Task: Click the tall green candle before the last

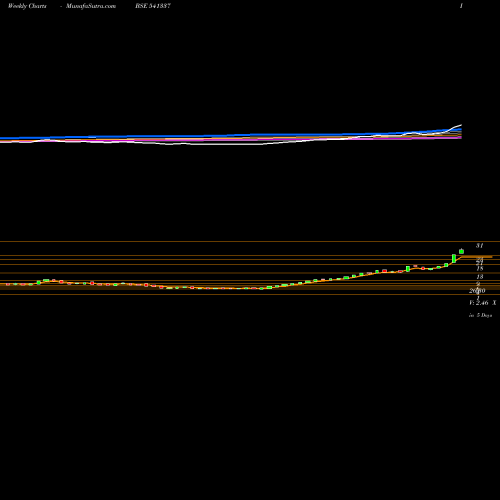Action: [454, 258]
